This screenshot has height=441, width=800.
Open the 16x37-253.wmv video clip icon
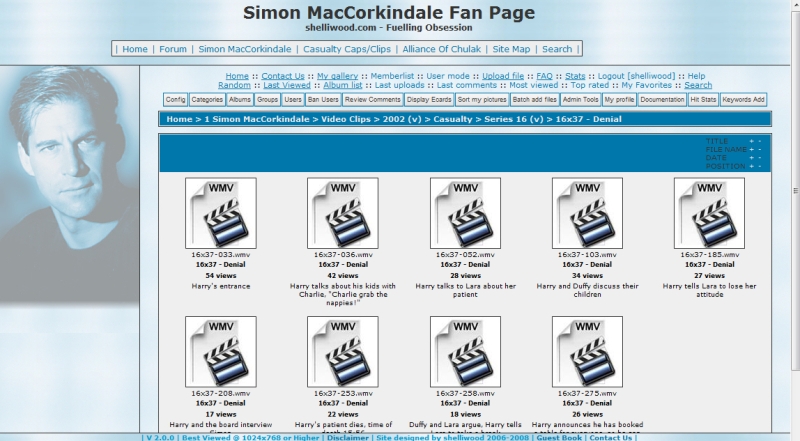pos(335,351)
